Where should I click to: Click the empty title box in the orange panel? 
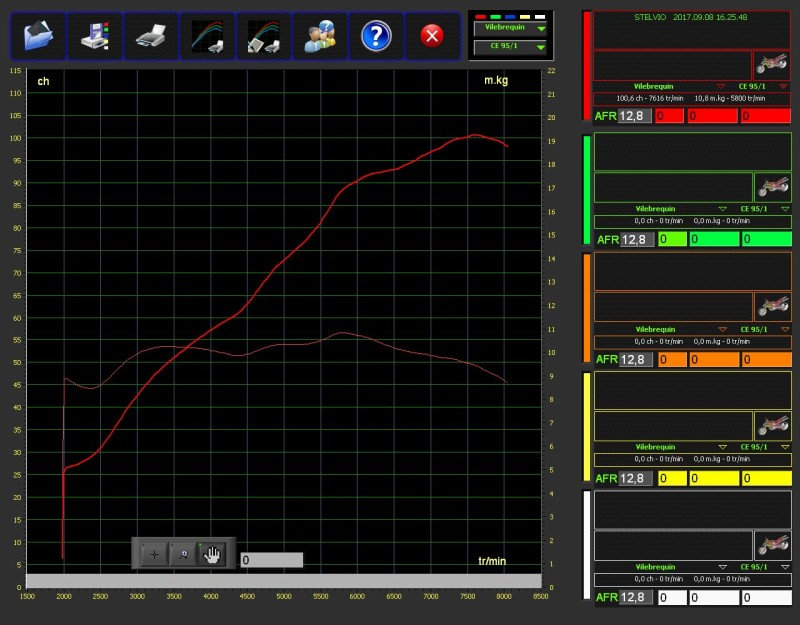click(693, 271)
